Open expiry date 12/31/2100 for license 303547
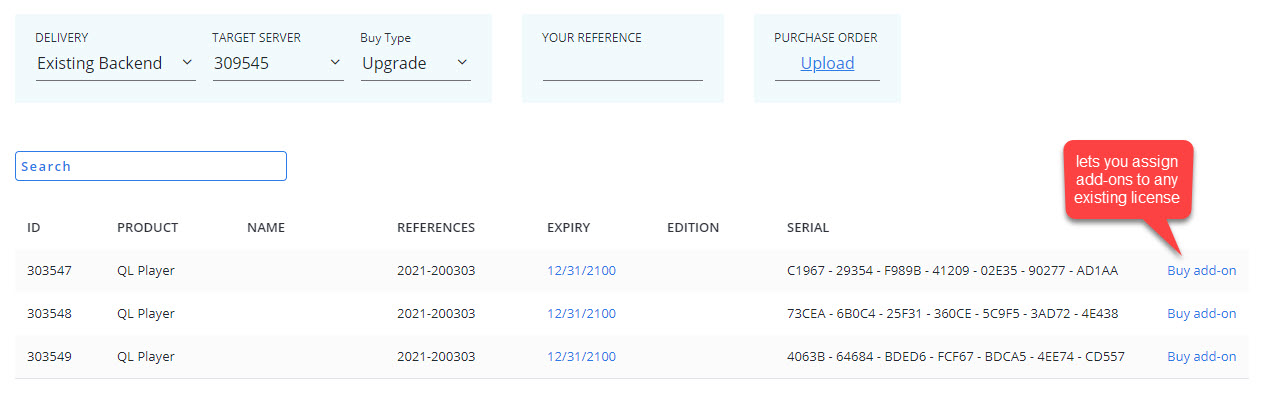 coord(581,270)
